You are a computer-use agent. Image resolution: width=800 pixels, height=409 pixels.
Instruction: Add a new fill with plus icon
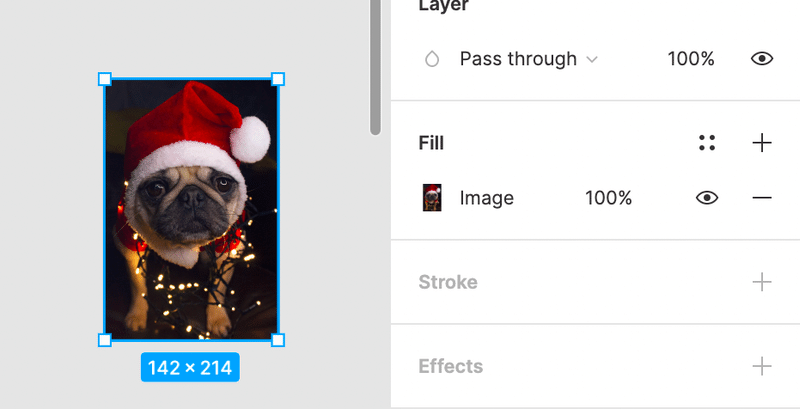762,143
